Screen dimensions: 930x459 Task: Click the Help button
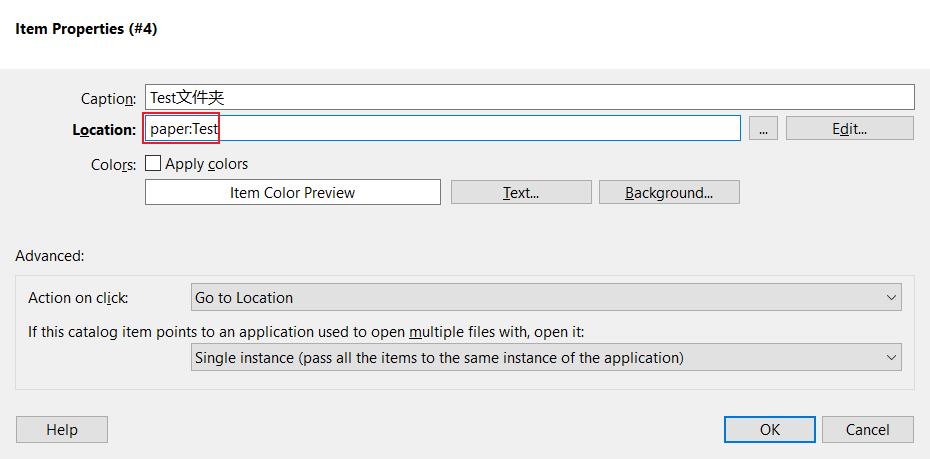[62, 430]
